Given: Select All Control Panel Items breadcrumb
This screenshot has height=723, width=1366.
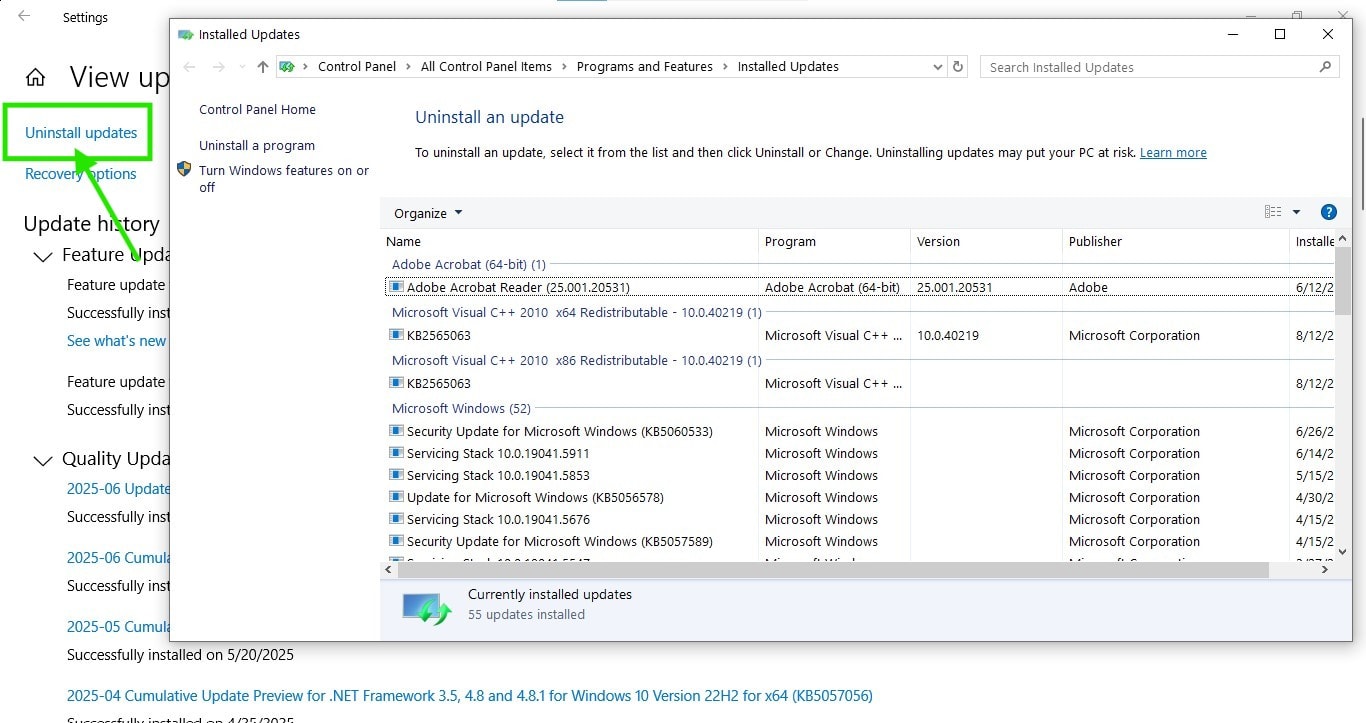Looking at the screenshot, I should 486,67.
